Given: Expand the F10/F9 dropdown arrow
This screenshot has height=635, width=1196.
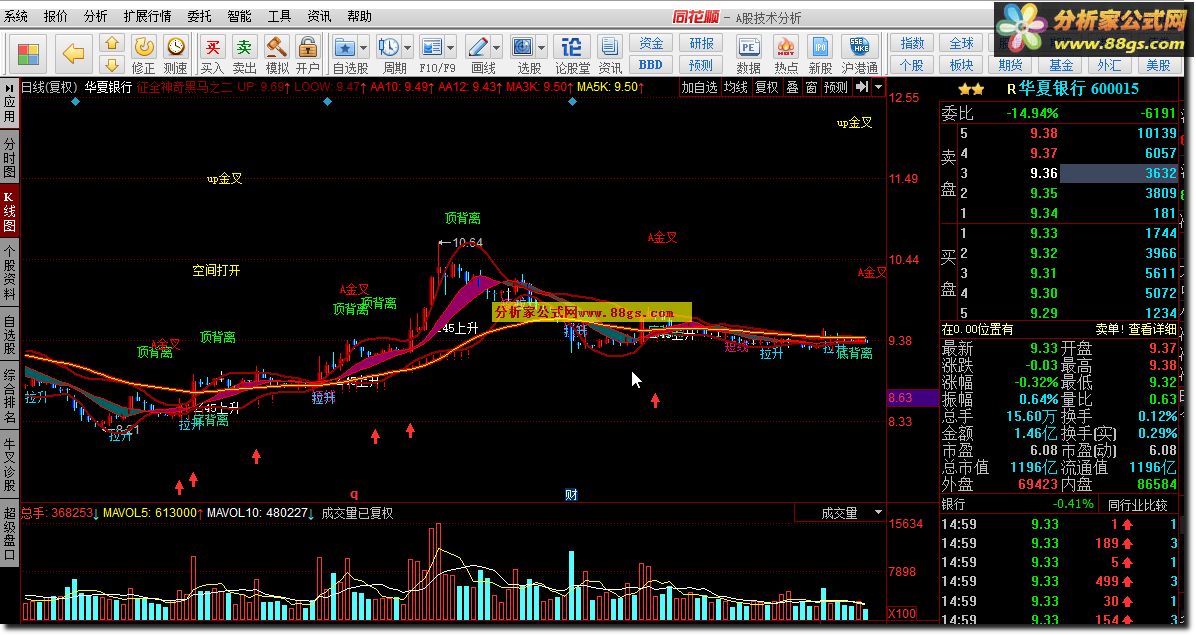Looking at the screenshot, I should click(x=451, y=47).
